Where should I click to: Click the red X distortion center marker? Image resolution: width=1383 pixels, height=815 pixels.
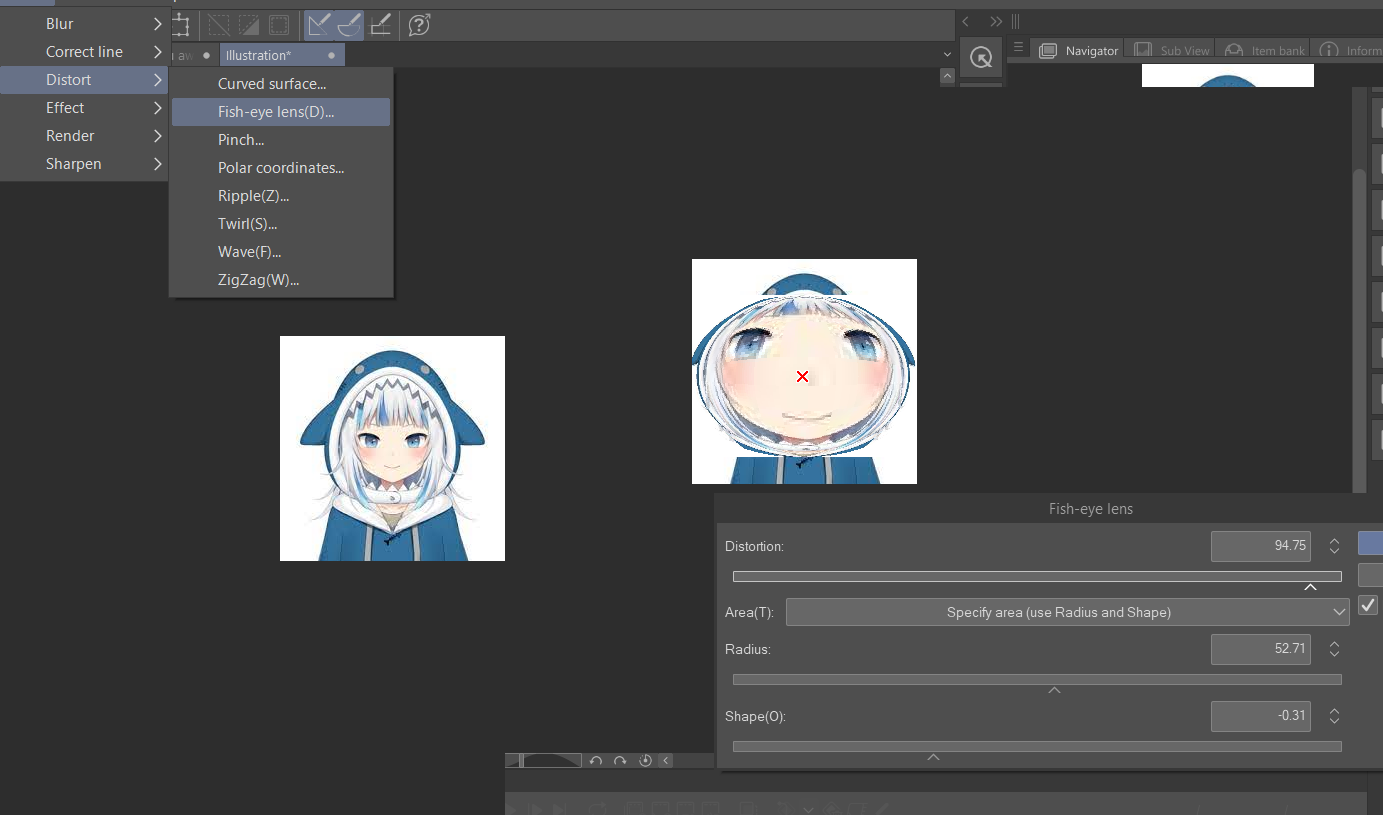point(802,376)
